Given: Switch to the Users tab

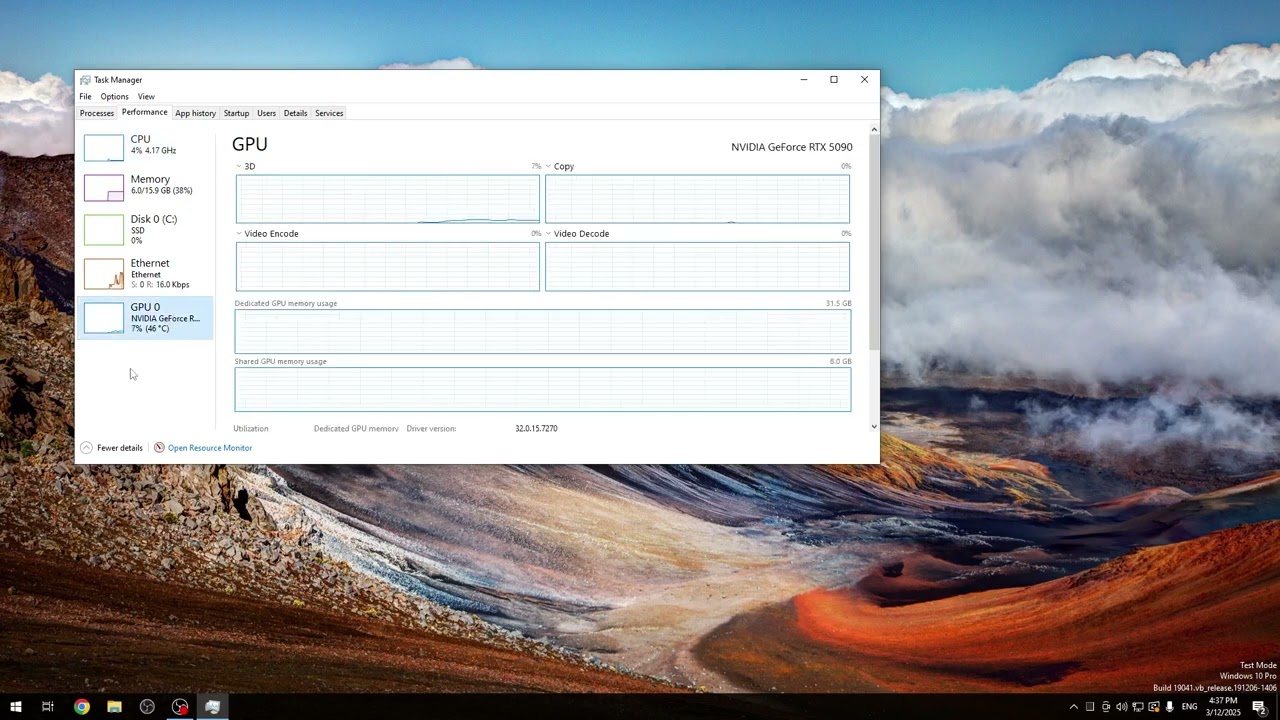Looking at the screenshot, I should click(266, 113).
